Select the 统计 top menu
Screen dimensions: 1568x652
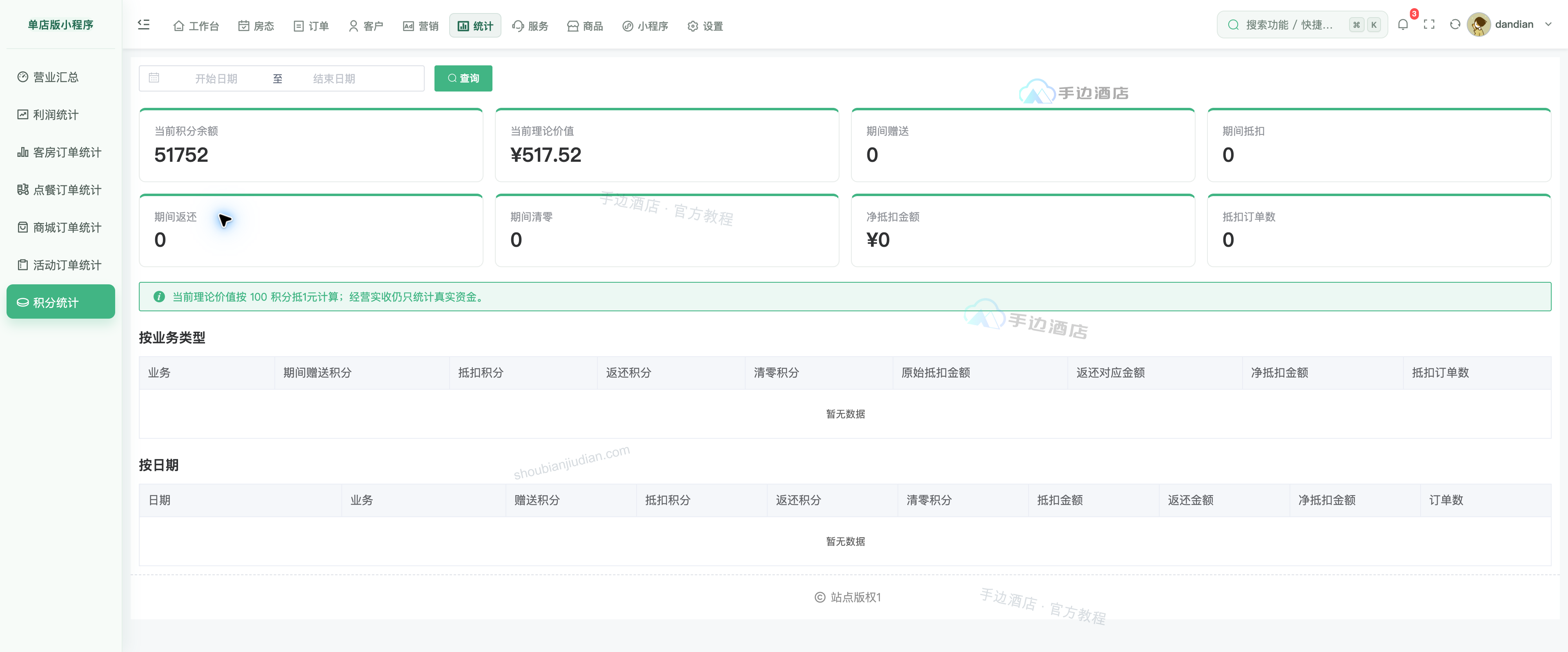click(x=475, y=26)
